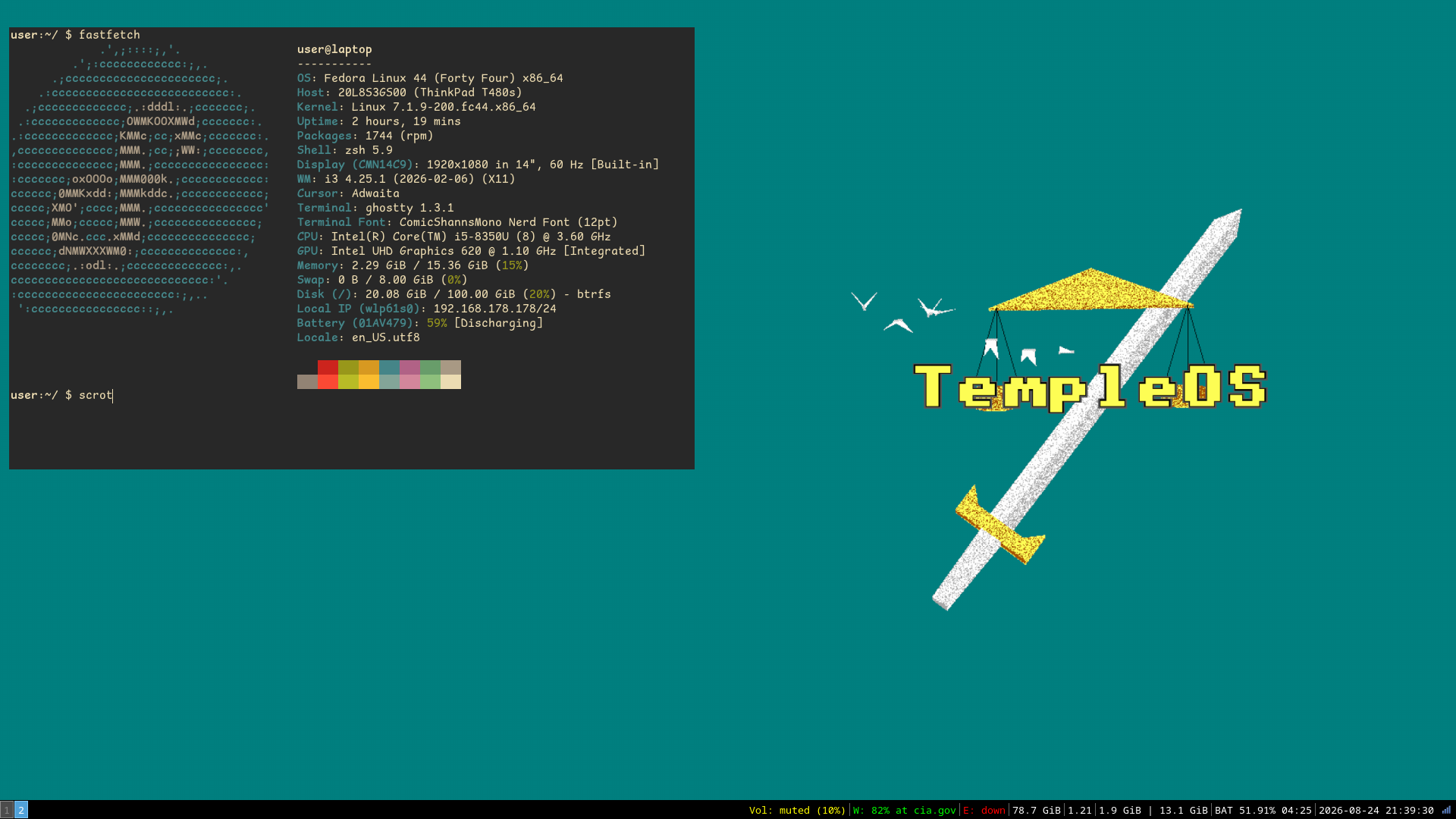1456x819 pixels.
Task: Switch to workspace 2 in the i3 bar
Action: [x=21, y=810]
